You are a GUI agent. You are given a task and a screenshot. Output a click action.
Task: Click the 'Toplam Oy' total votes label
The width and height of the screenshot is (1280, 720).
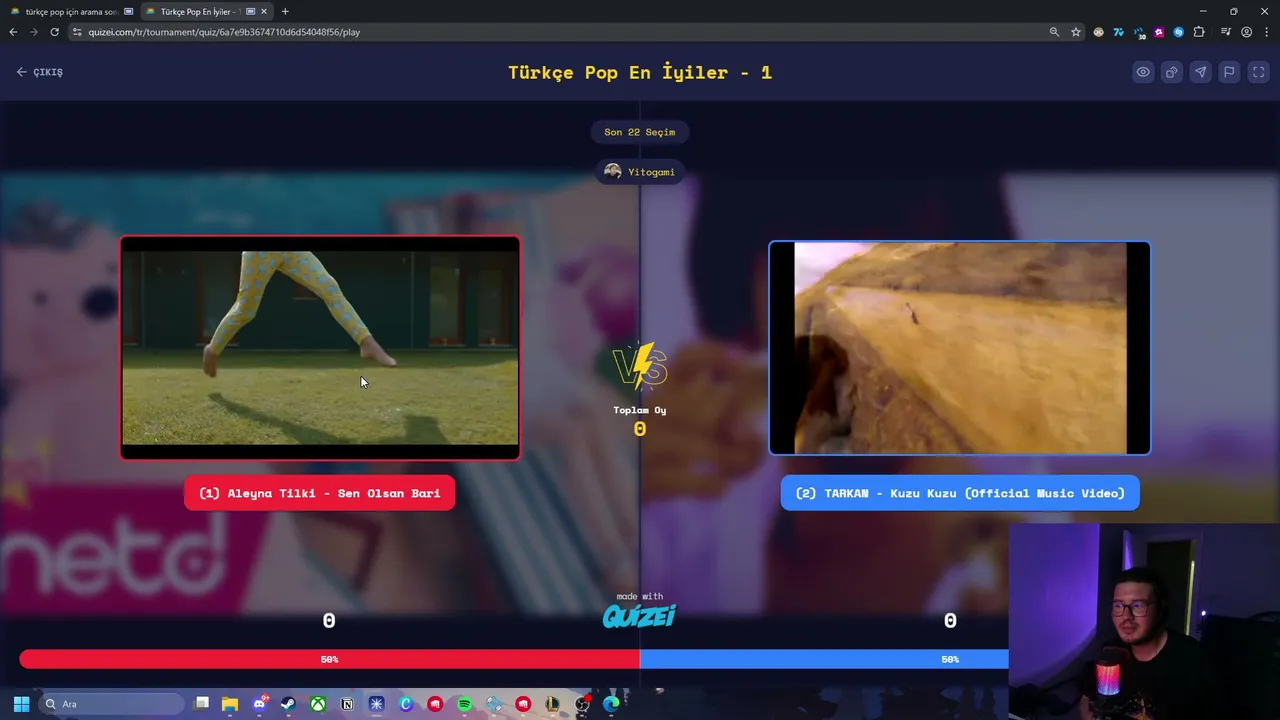pyautogui.click(x=640, y=410)
